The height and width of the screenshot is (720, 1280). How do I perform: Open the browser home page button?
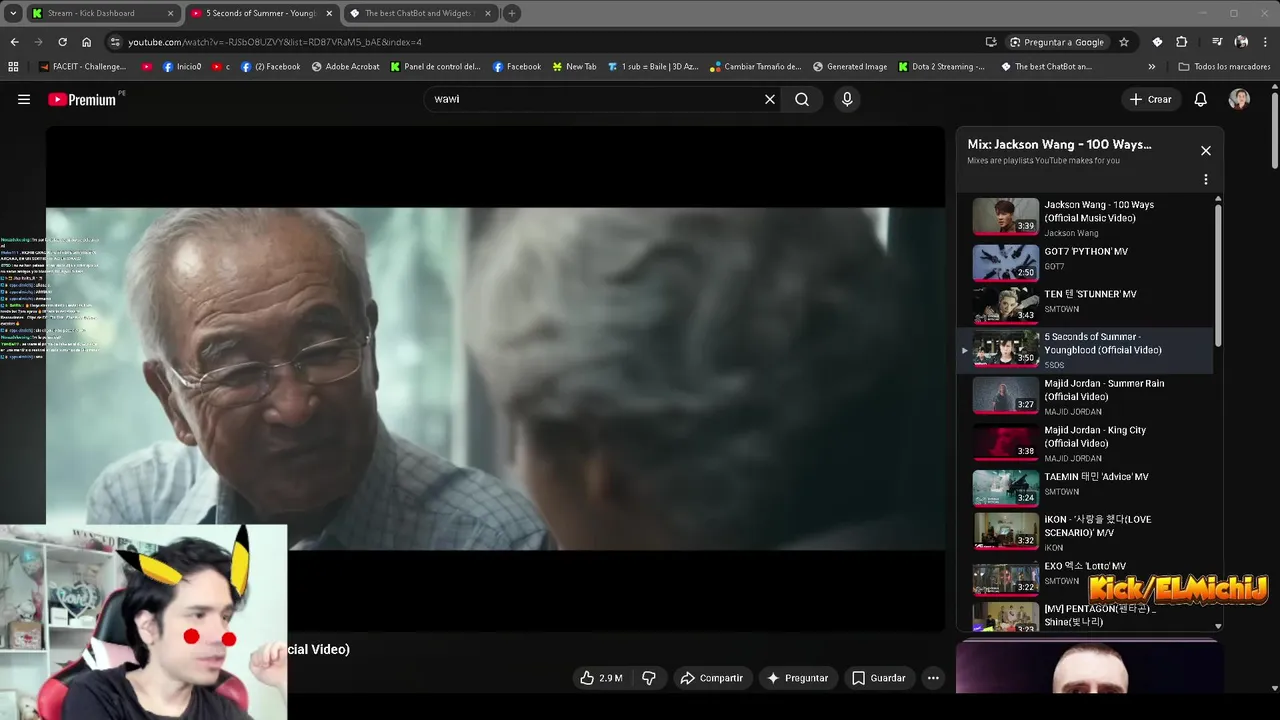point(87,42)
